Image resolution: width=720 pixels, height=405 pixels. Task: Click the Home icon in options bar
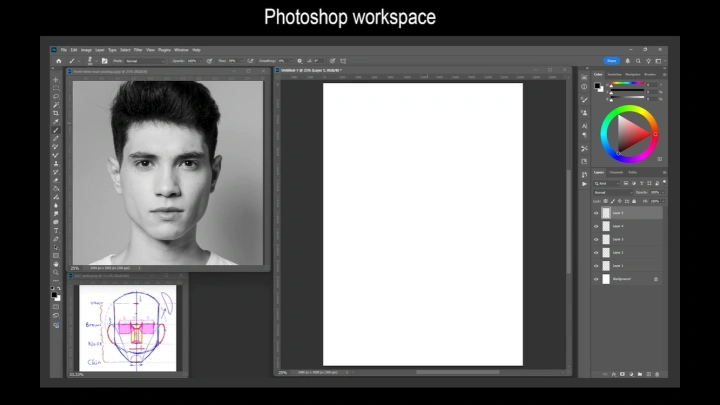59,60
